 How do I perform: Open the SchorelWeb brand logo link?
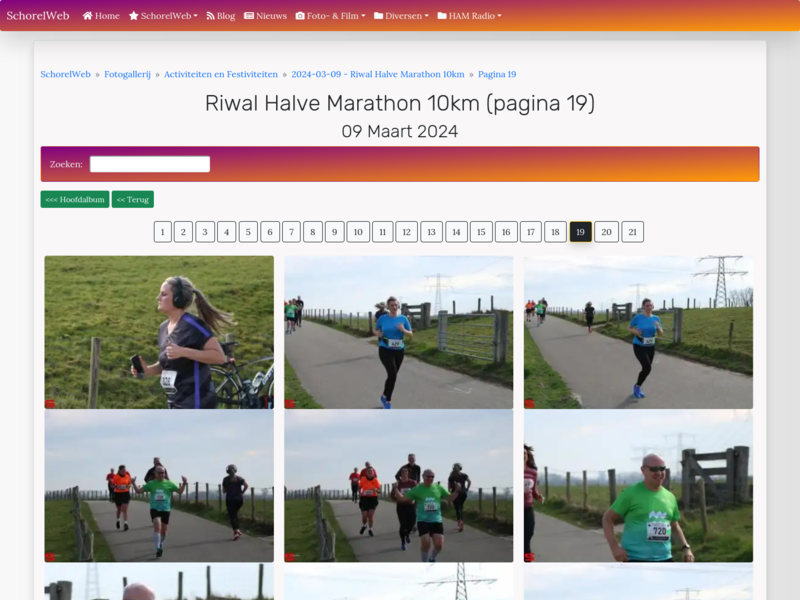(x=38, y=16)
